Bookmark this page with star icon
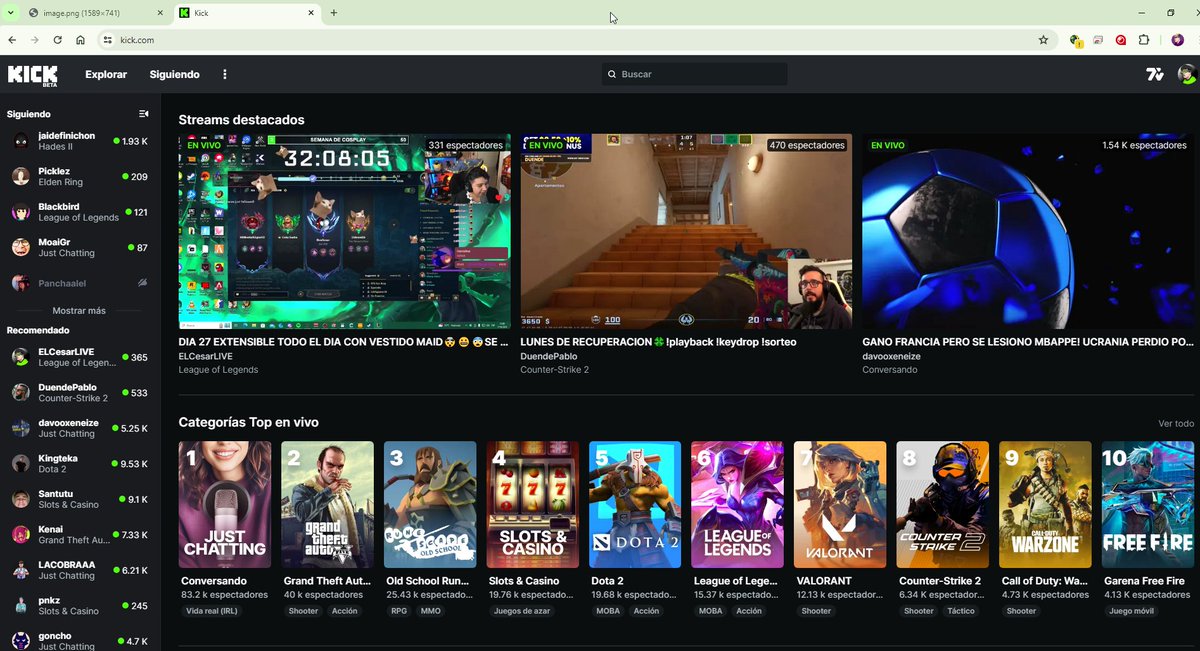1200x651 pixels. pos(1043,40)
